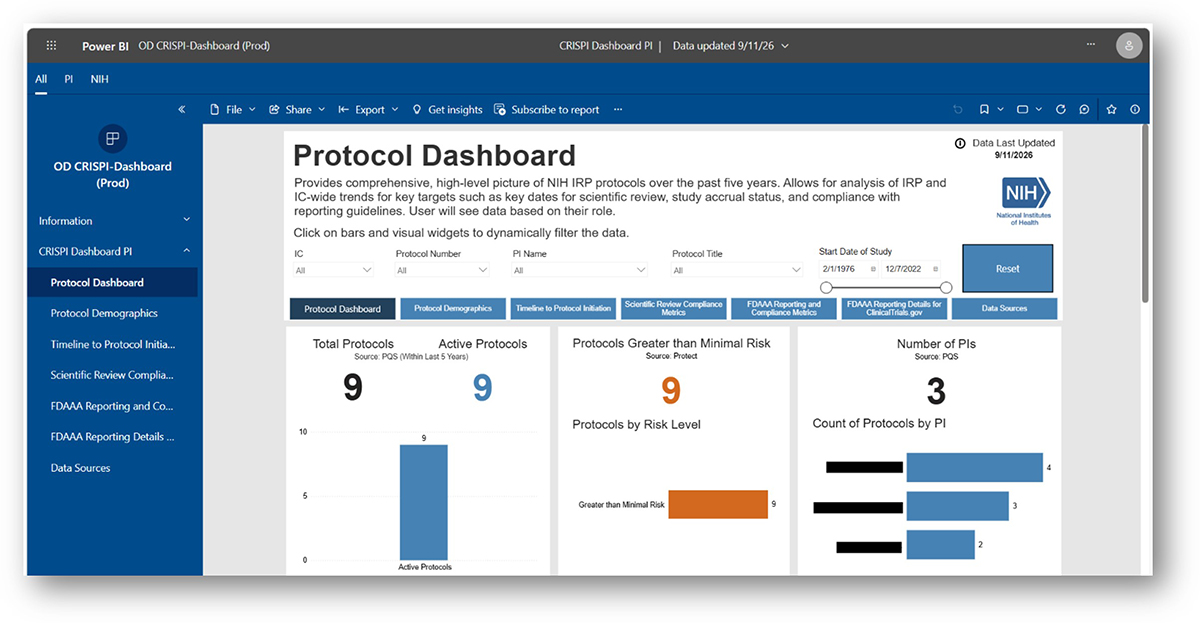The height and width of the screenshot is (623, 1200).
Task: Add report to favorites with star
Action: [1111, 110]
